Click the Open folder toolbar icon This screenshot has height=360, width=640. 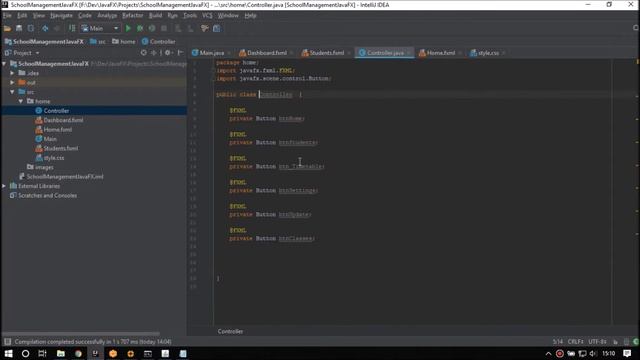pyautogui.click(x=7, y=28)
